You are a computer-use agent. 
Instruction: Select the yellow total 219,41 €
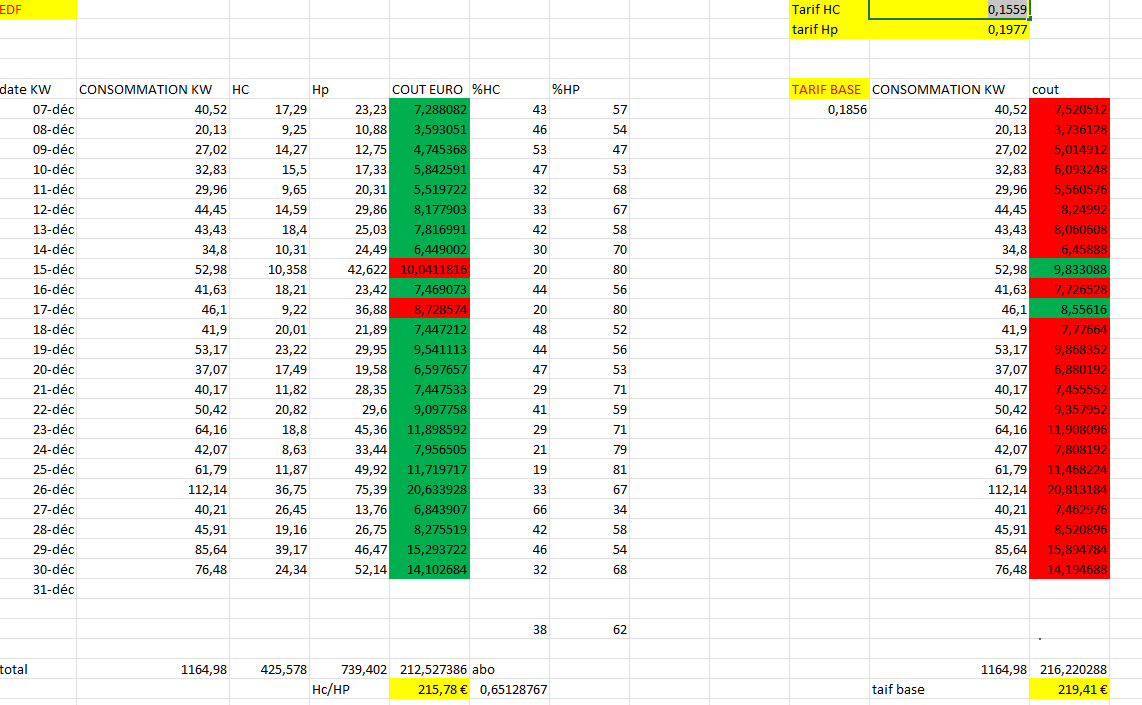pos(1069,690)
